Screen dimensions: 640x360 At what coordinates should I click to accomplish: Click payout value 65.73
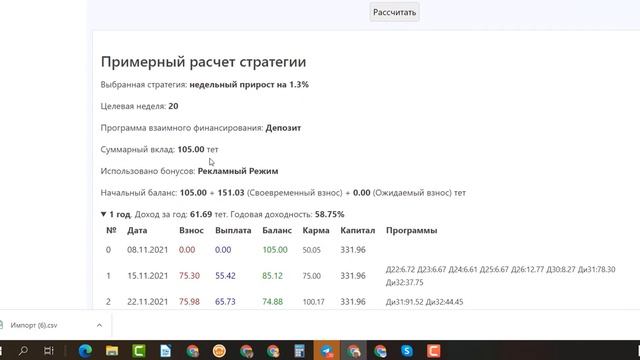(x=225, y=302)
